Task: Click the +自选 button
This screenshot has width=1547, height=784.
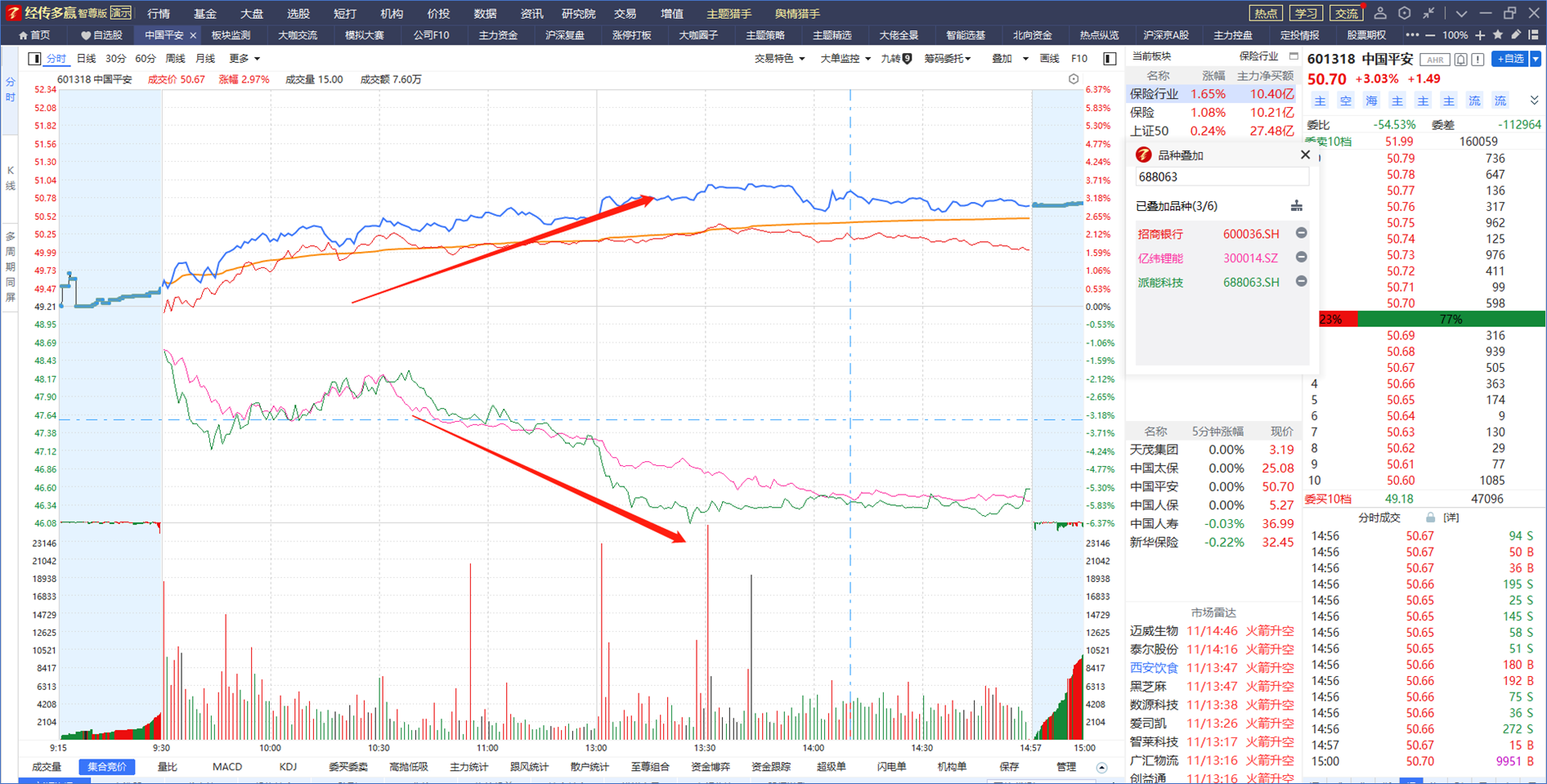Action: click(1510, 59)
